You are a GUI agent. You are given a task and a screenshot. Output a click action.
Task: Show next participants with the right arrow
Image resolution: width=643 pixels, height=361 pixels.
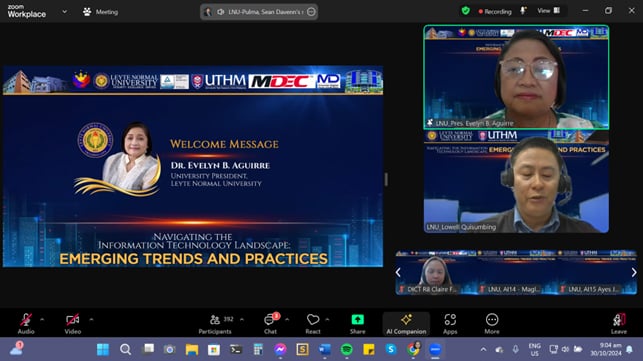point(634,272)
